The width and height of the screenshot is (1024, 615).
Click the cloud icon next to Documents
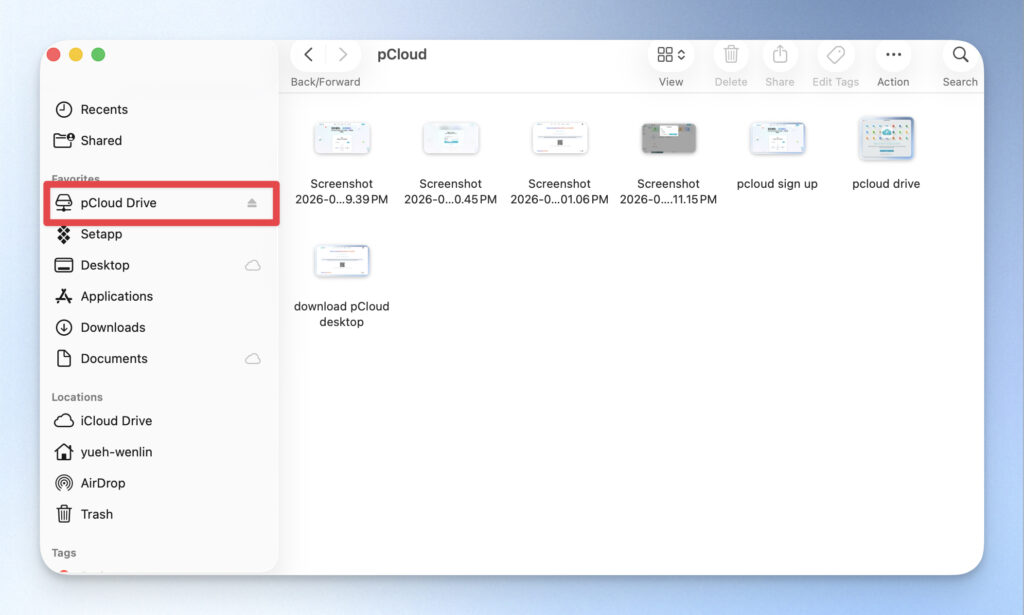pos(253,359)
